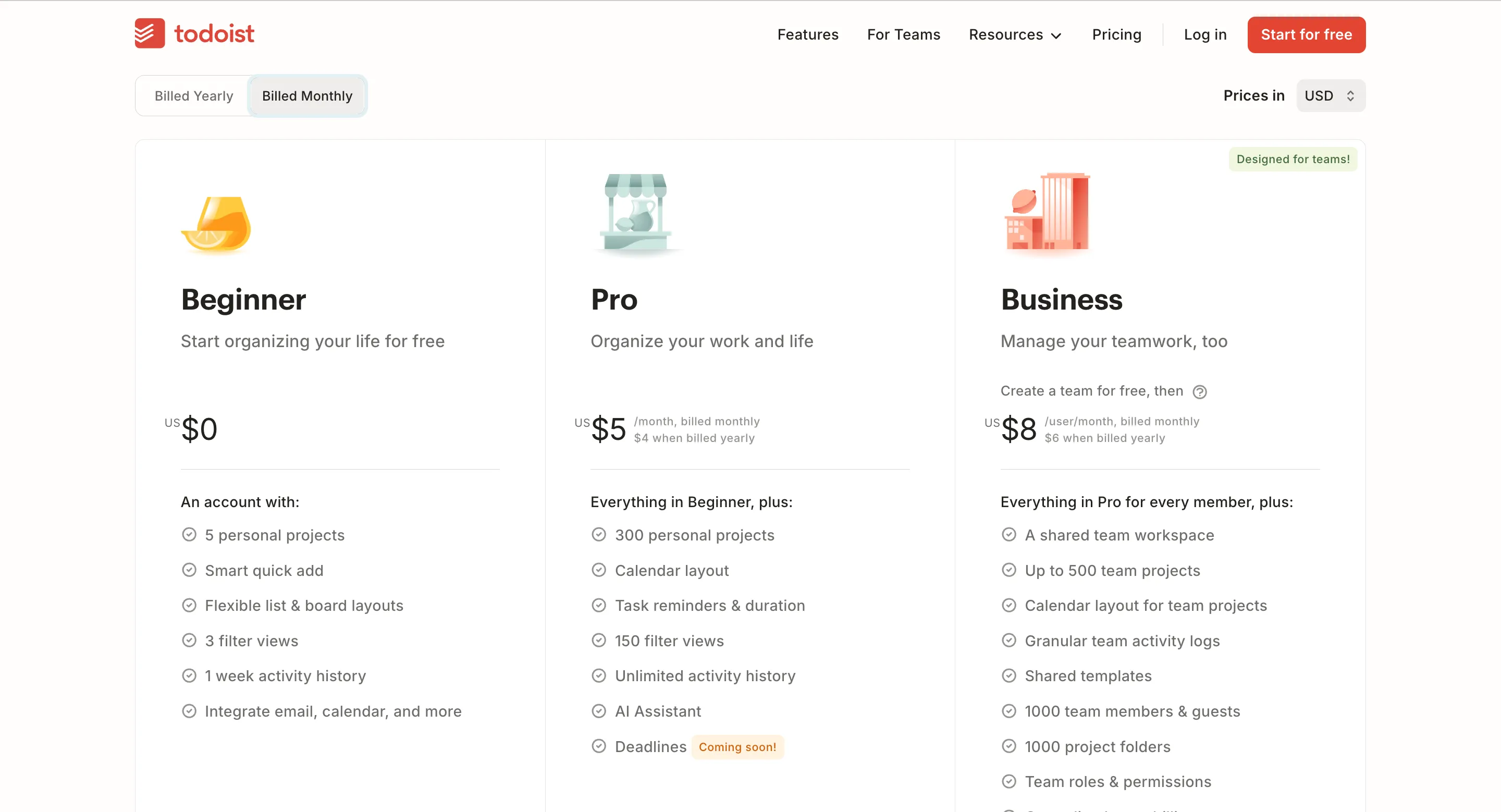Image resolution: width=1501 pixels, height=812 pixels.
Task: Click check icon beside 'Team roles & permissions'
Action: point(1009,782)
